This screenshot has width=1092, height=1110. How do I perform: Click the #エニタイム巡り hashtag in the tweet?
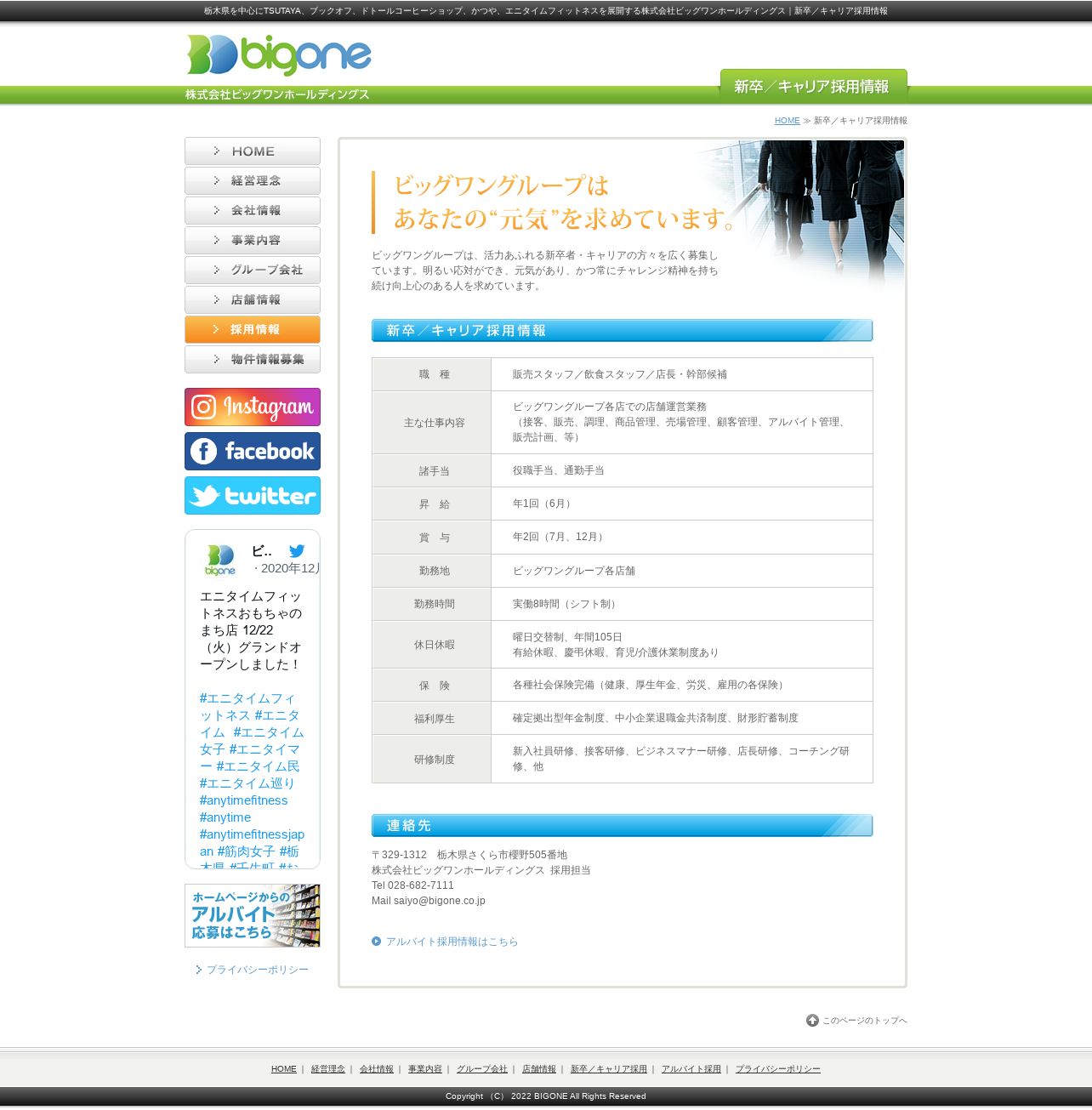(247, 783)
